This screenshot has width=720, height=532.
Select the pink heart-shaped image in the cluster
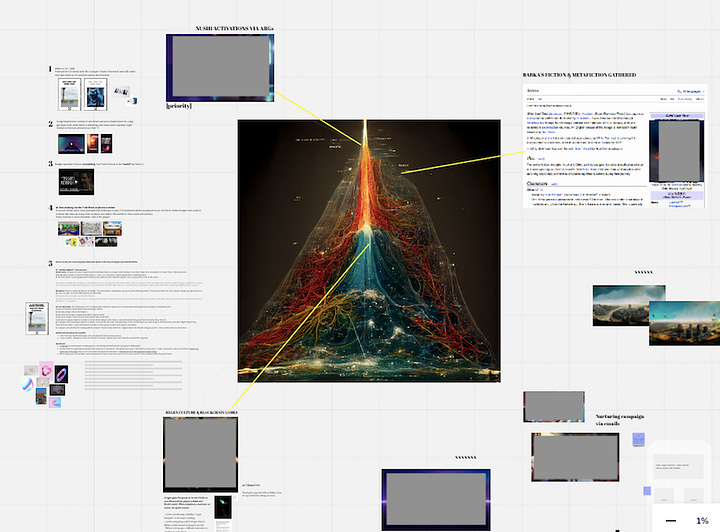pyautogui.click(x=46, y=370)
